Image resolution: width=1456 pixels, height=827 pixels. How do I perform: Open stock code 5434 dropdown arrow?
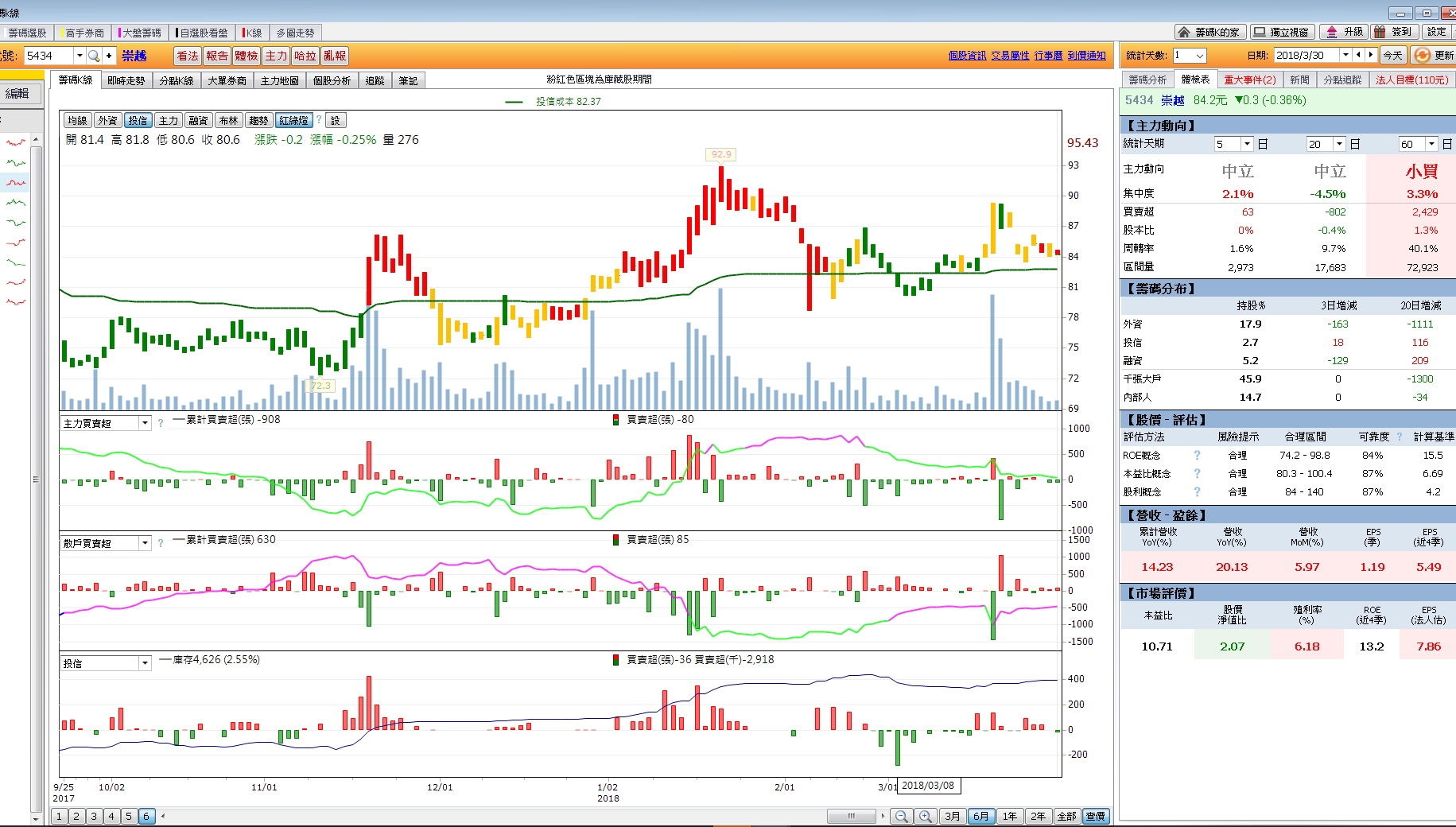[x=79, y=56]
